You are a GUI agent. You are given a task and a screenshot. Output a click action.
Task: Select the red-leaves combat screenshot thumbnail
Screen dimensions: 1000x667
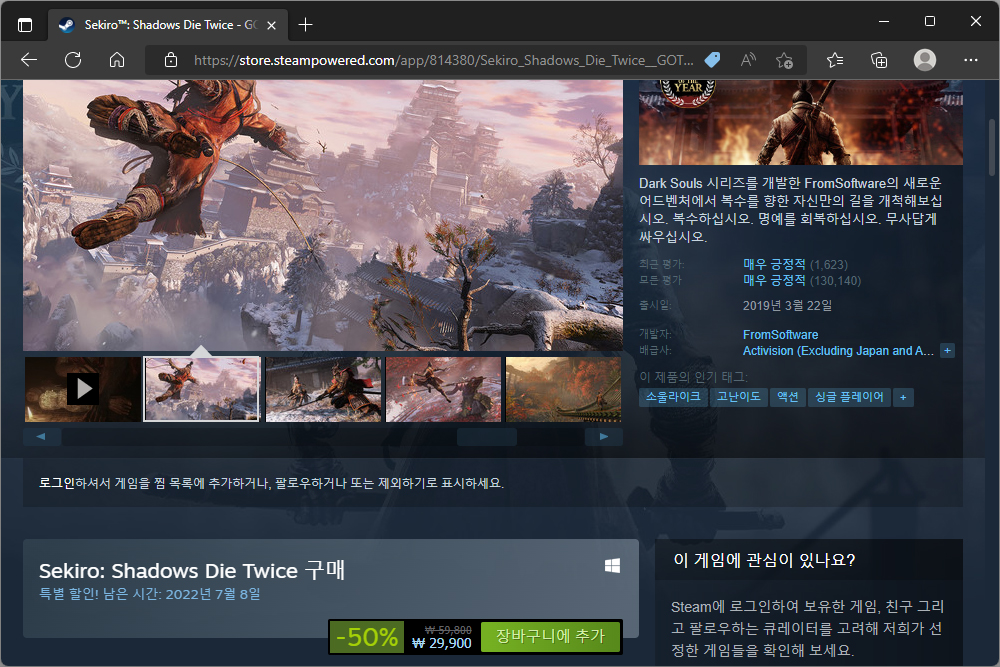click(x=443, y=389)
